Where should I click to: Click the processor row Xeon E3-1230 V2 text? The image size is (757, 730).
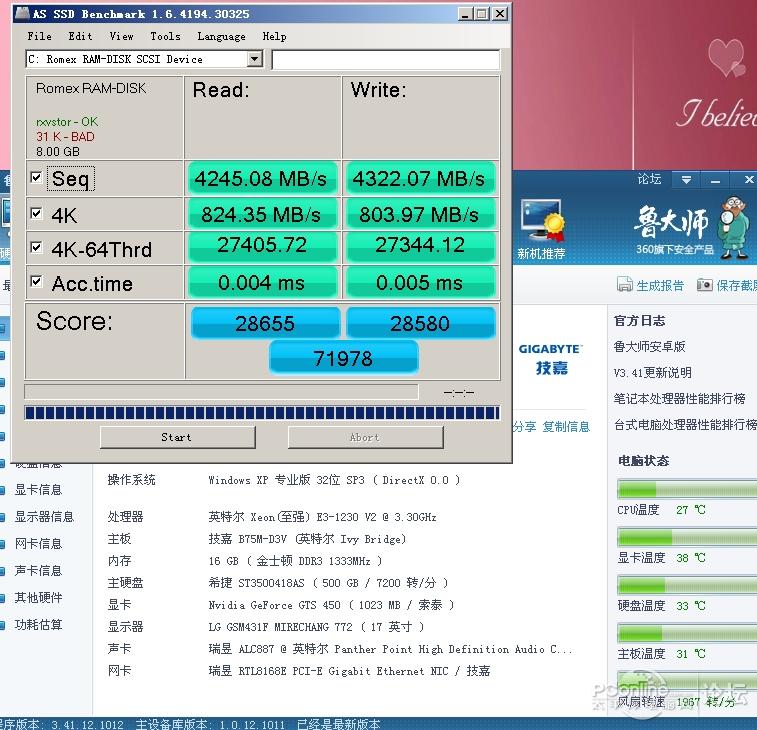[x=322, y=517]
